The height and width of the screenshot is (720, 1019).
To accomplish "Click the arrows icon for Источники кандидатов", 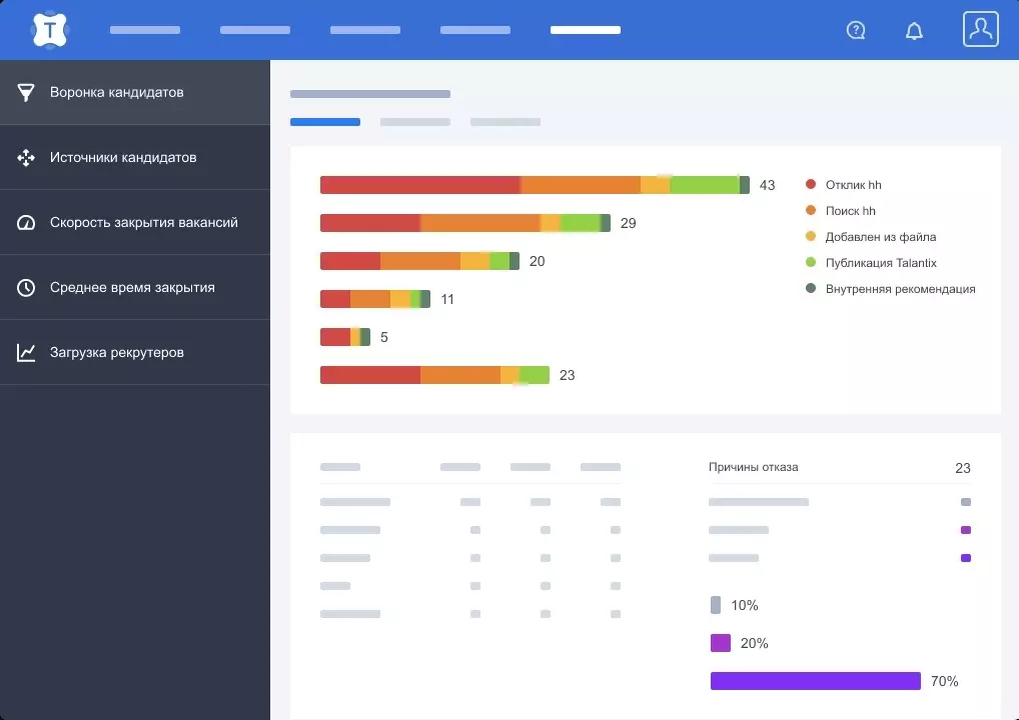I will [26, 157].
